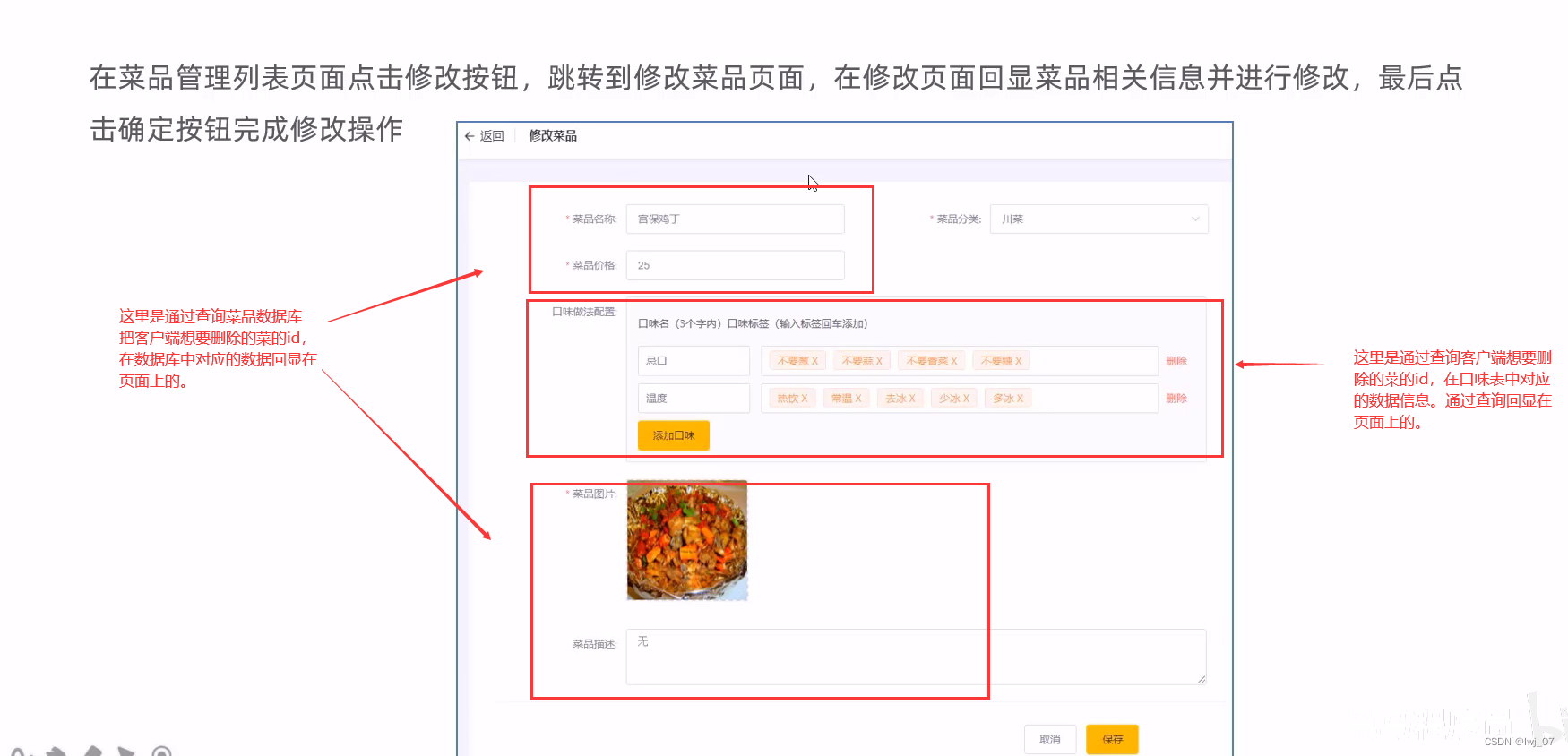Remove the 不要辣 flavor tag
This screenshot has height=756, width=1568.
point(1018,361)
